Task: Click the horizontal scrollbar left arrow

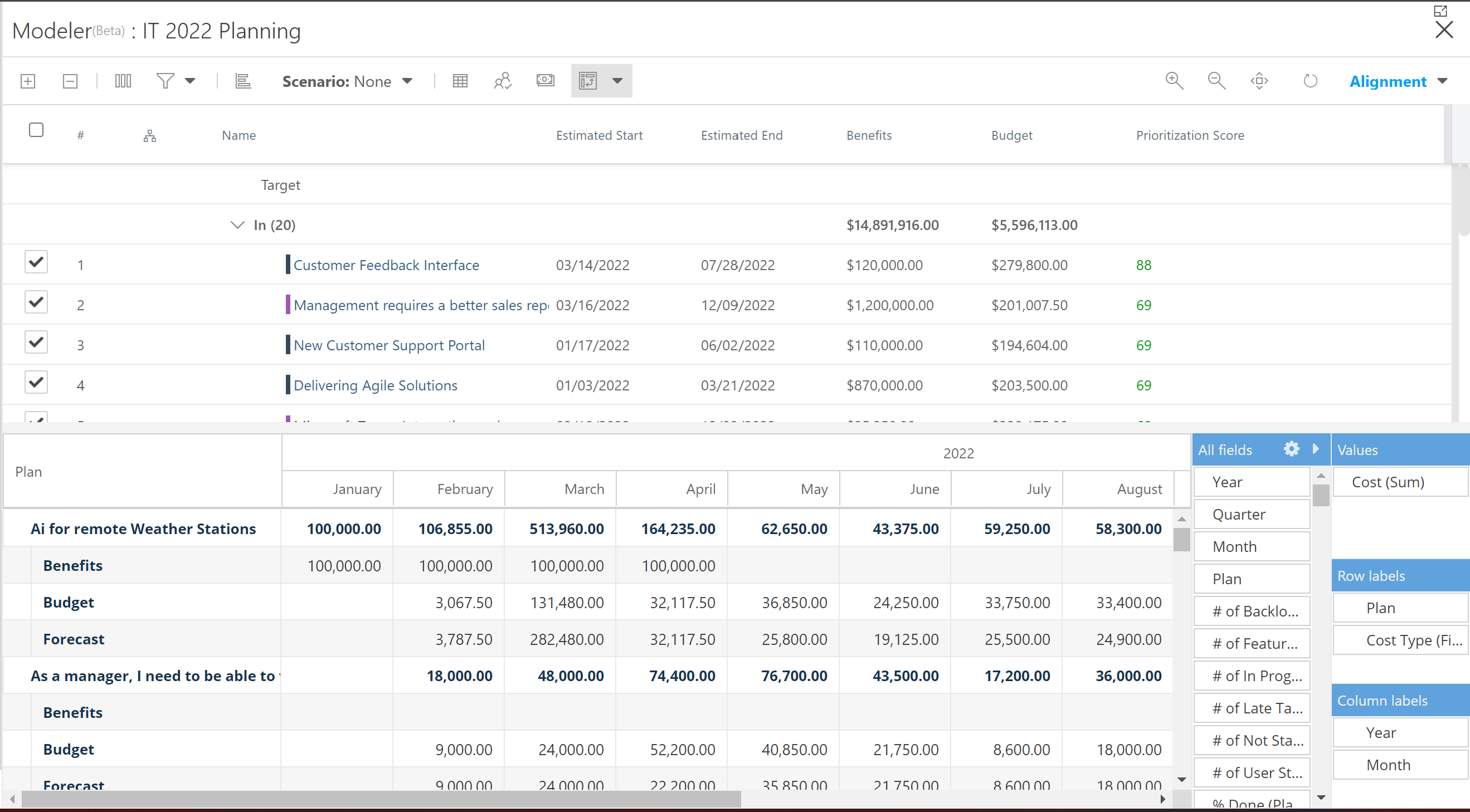Action: tap(12, 799)
